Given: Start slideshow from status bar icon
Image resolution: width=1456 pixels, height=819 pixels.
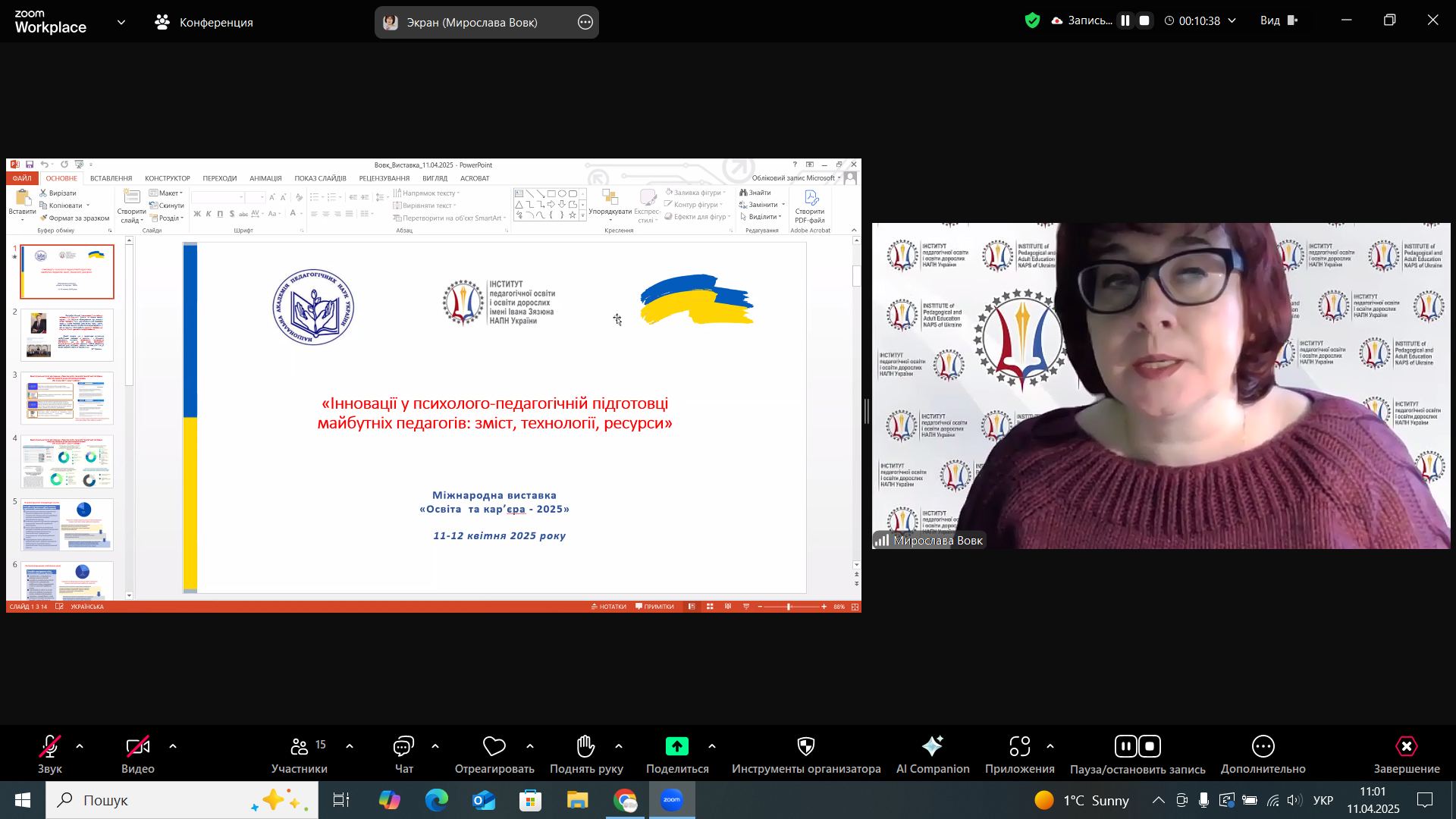Looking at the screenshot, I should point(746,607).
